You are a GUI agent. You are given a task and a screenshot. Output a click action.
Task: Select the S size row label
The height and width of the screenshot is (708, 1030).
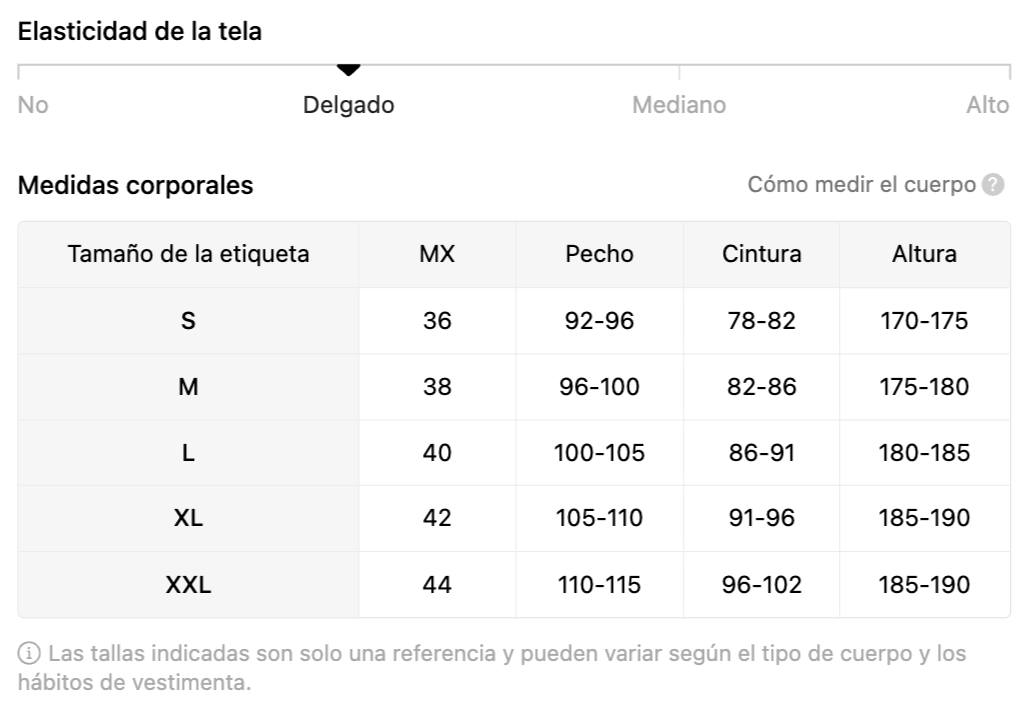pyautogui.click(x=188, y=321)
